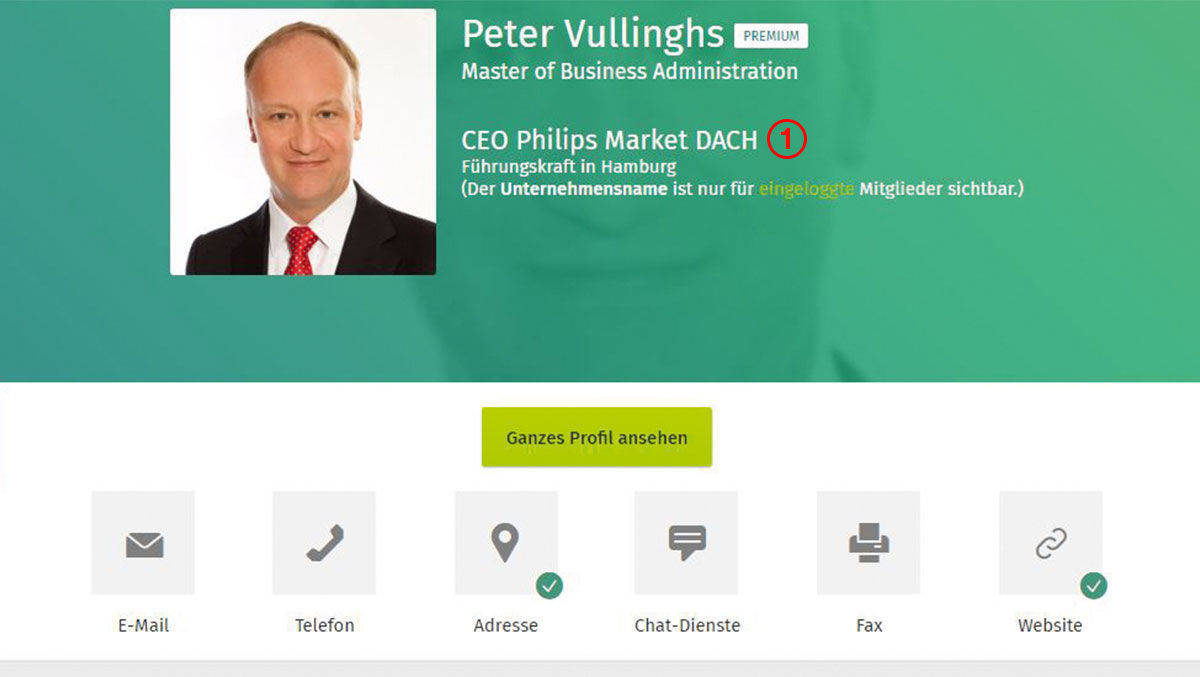1200x677 pixels.
Task: Open the Website chain link icon
Action: point(1050,544)
